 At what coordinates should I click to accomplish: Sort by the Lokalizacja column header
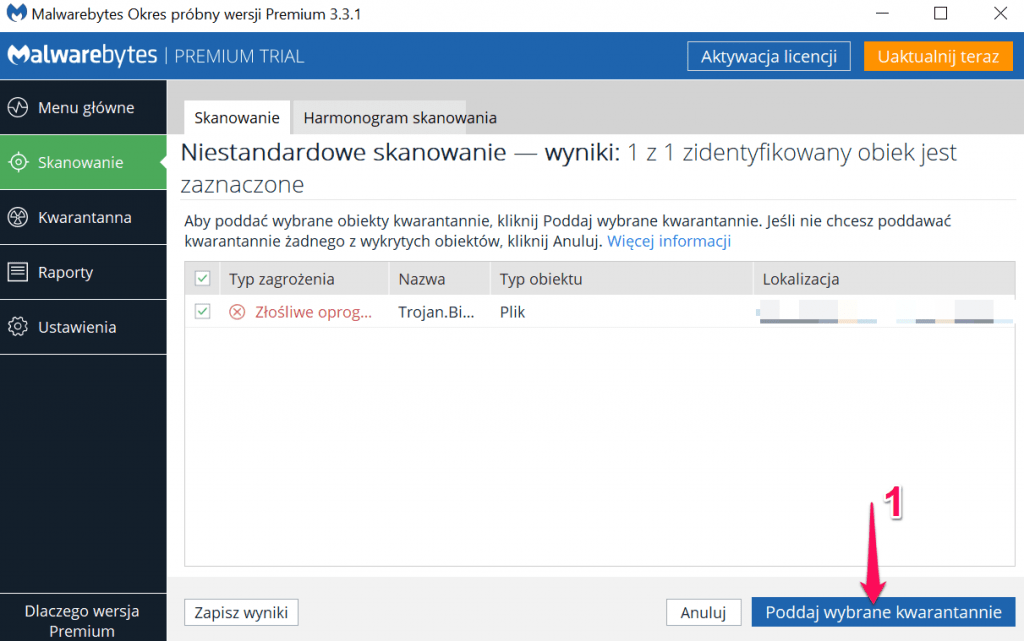pos(800,279)
